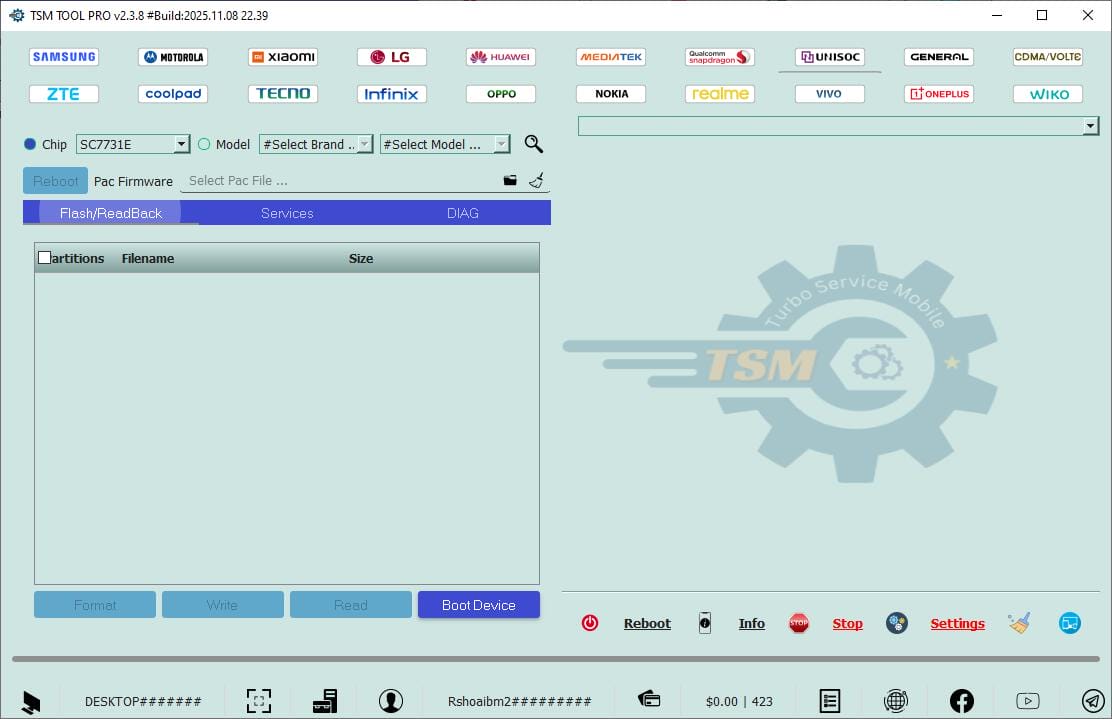Switch to the Services tab
The height and width of the screenshot is (719, 1112).
[x=287, y=212]
